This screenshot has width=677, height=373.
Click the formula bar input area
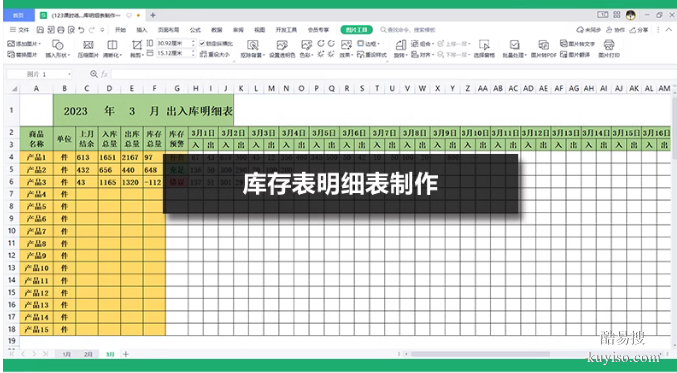pos(391,74)
